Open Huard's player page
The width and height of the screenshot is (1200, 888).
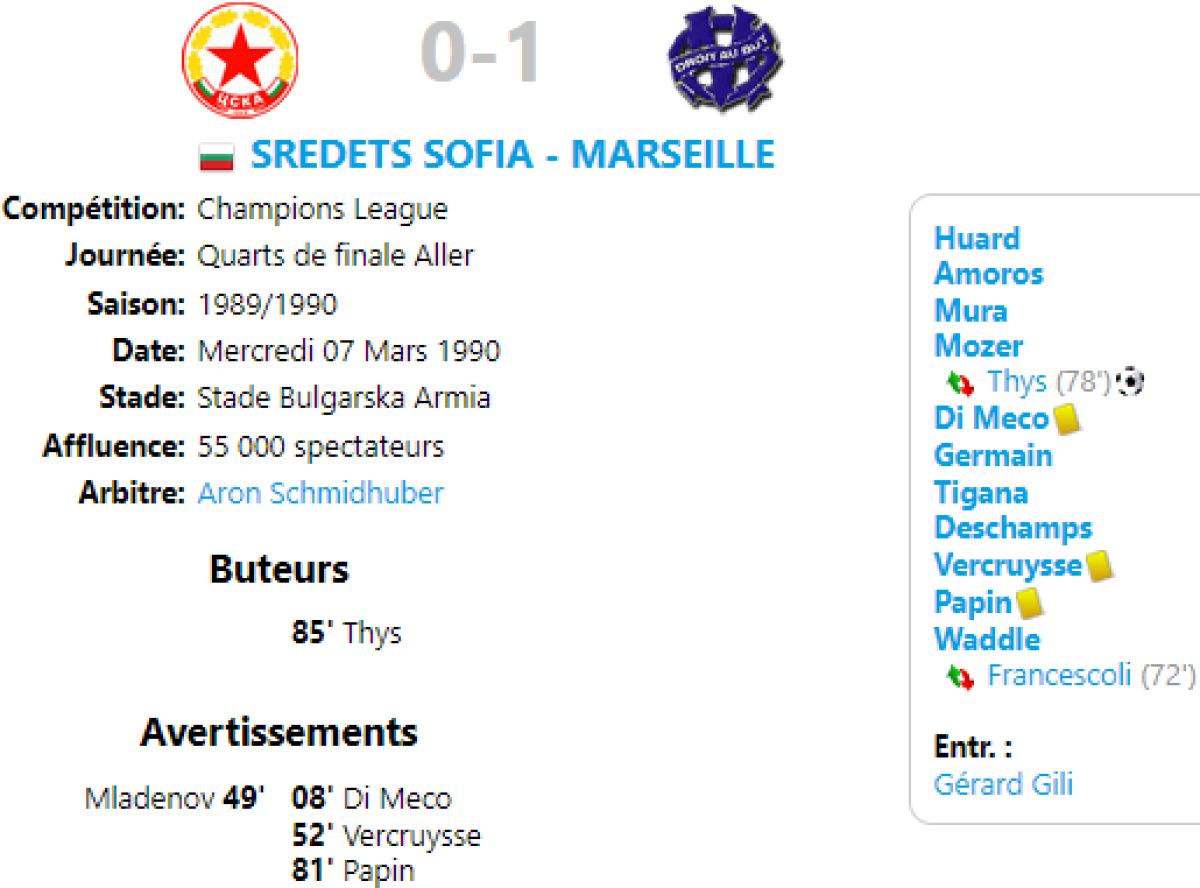coord(976,239)
